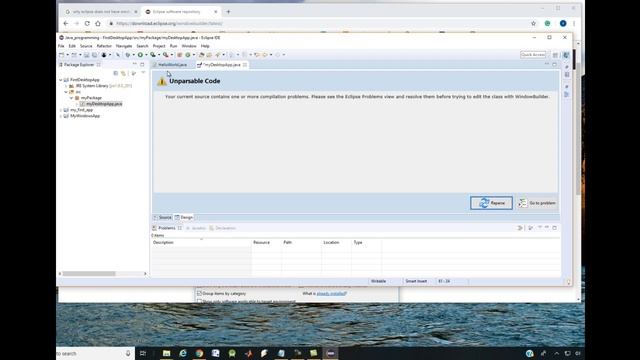The width and height of the screenshot is (640, 360).
Task: Click the External Tools run icon
Action: [166, 55]
